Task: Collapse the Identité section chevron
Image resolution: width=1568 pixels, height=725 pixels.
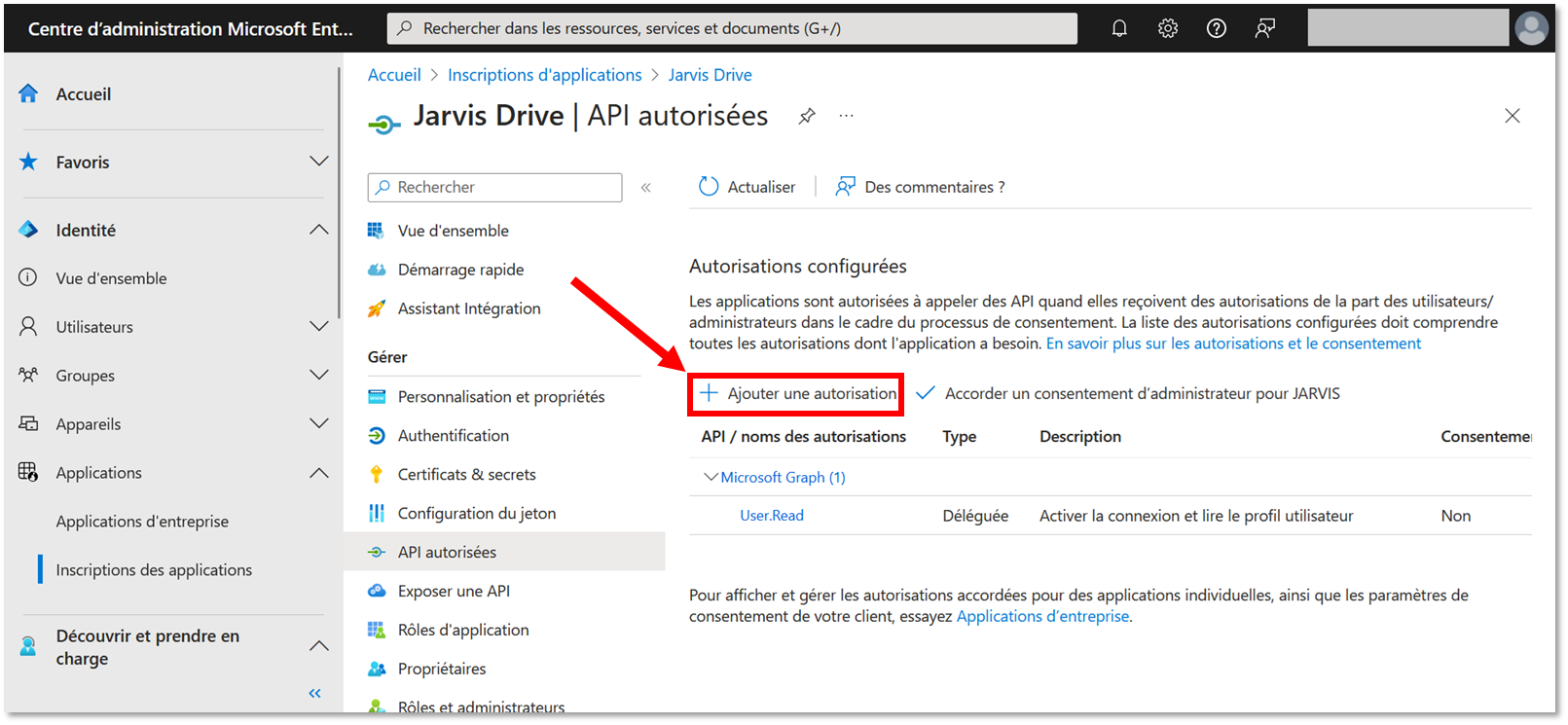Action: tap(318, 230)
